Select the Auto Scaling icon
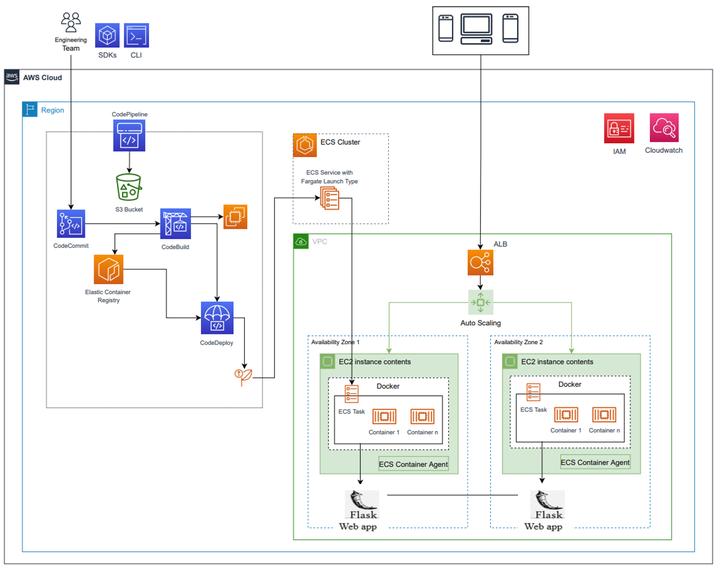Image resolution: width=720 pixels, height=572 pixels. (x=480, y=303)
